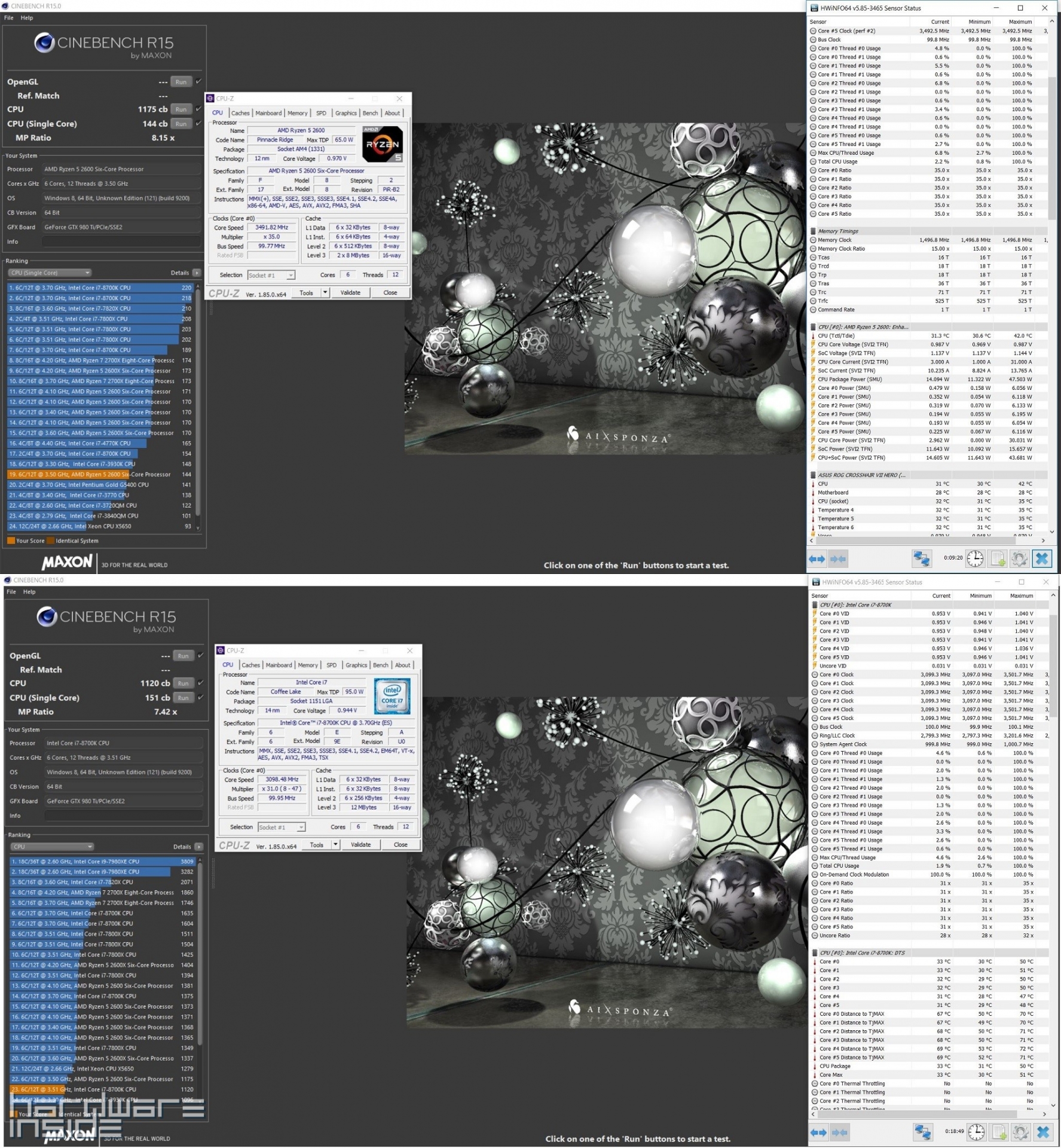Click clock reset icon beside 0:09:20 timer
Image resolution: width=1061 pixels, height=1148 pixels.
click(x=976, y=558)
